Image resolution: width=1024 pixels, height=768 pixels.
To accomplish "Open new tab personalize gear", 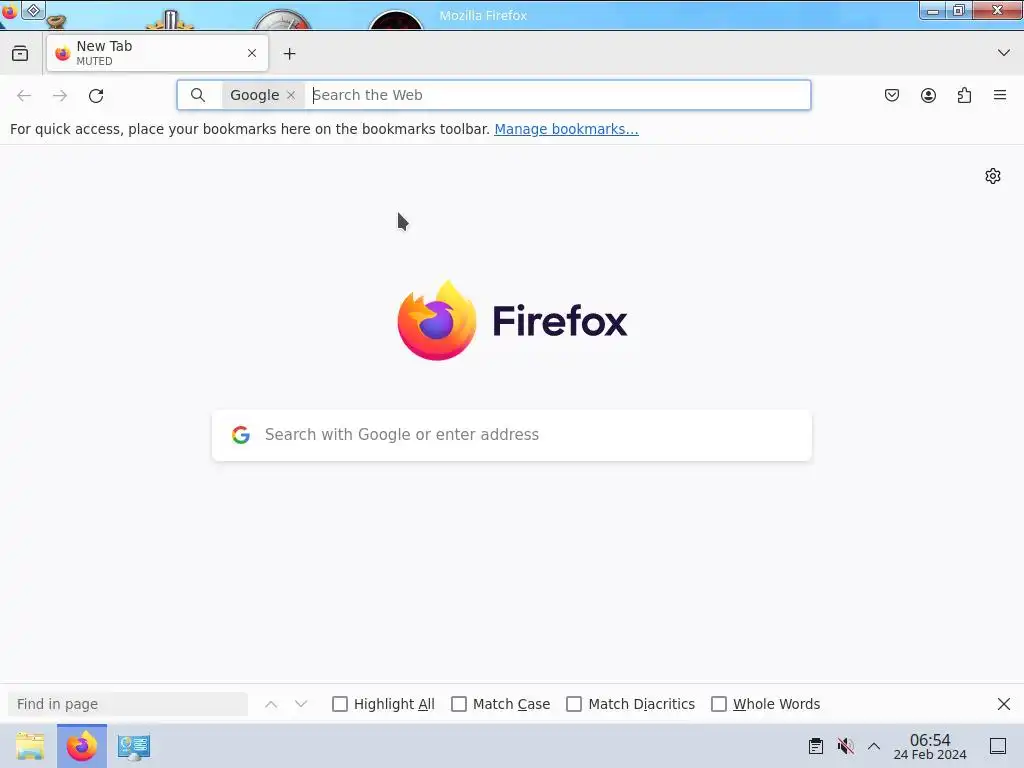I will pyautogui.click(x=993, y=176).
